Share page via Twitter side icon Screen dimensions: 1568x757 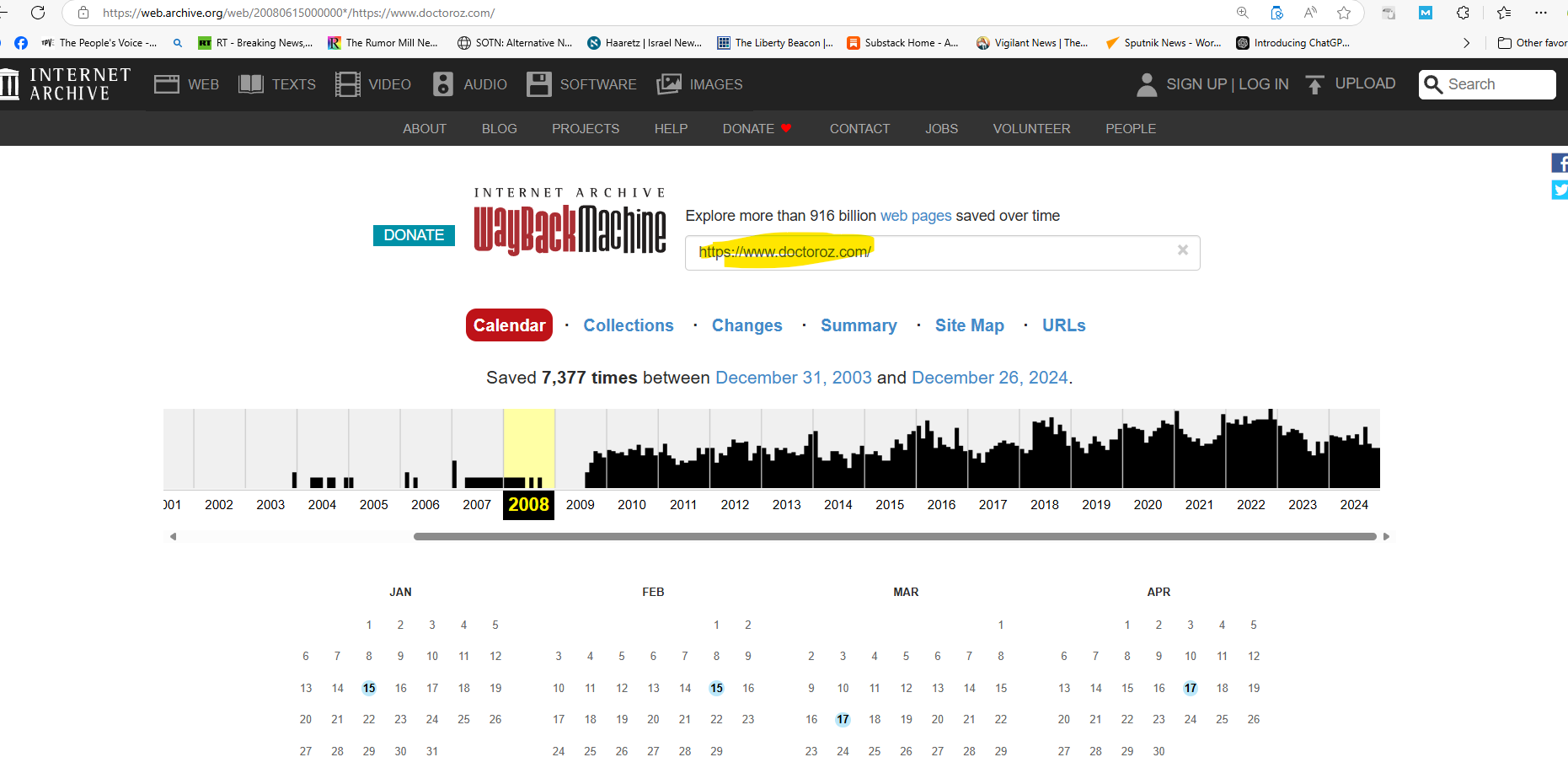click(x=1560, y=190)
